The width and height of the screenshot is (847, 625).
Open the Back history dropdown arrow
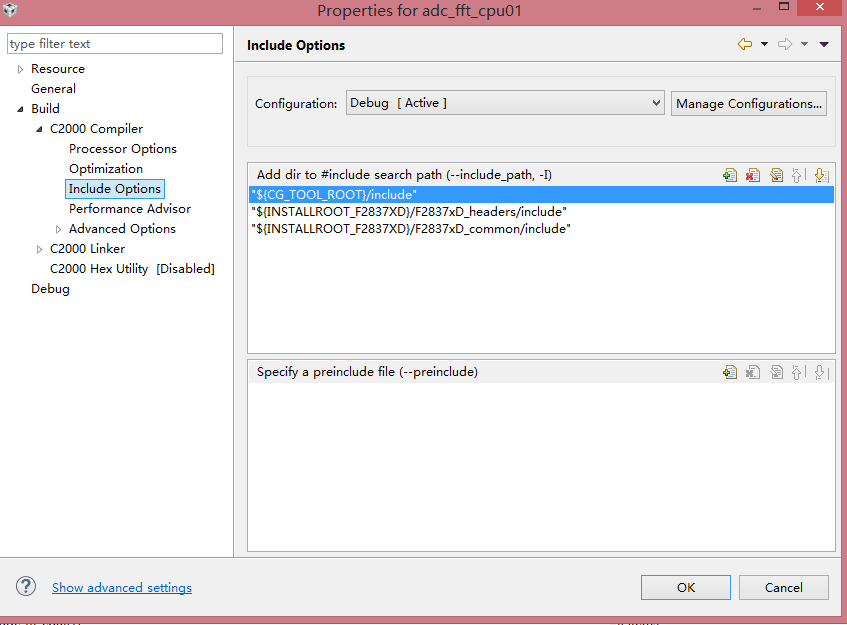(765, 44)
